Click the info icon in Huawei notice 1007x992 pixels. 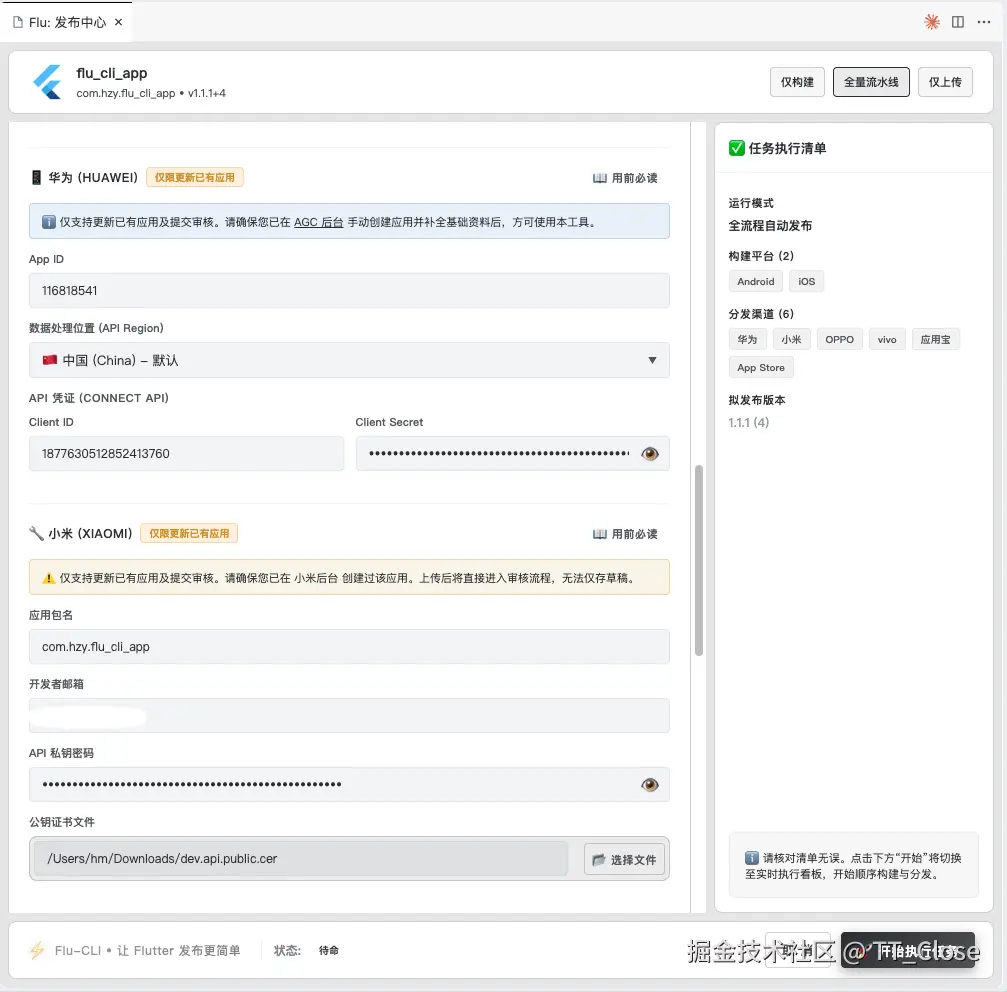[49, 222]
